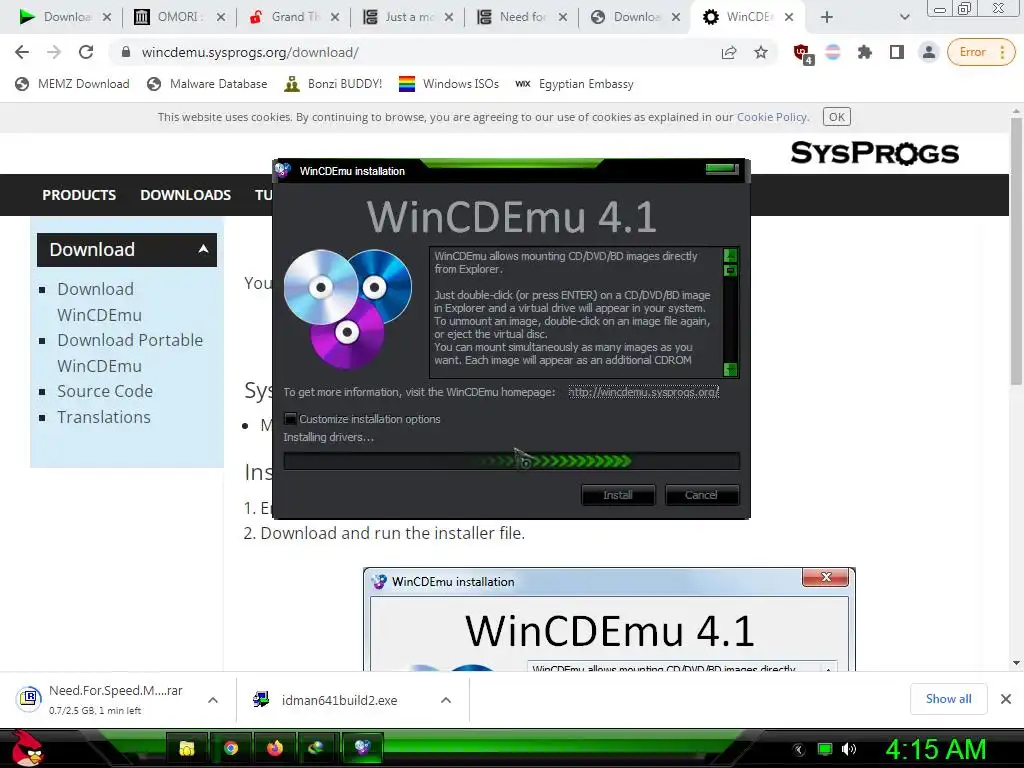Screen dimensions: 1024x768
Task: Open a new browser tab
Action: [827, 17]
